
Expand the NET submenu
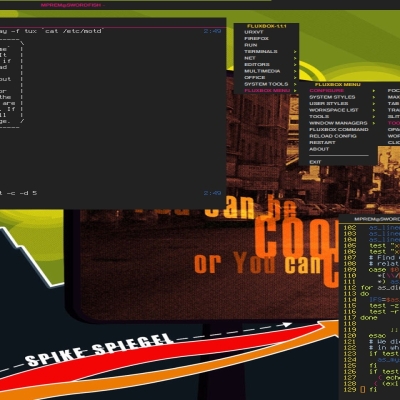[266, 58]
